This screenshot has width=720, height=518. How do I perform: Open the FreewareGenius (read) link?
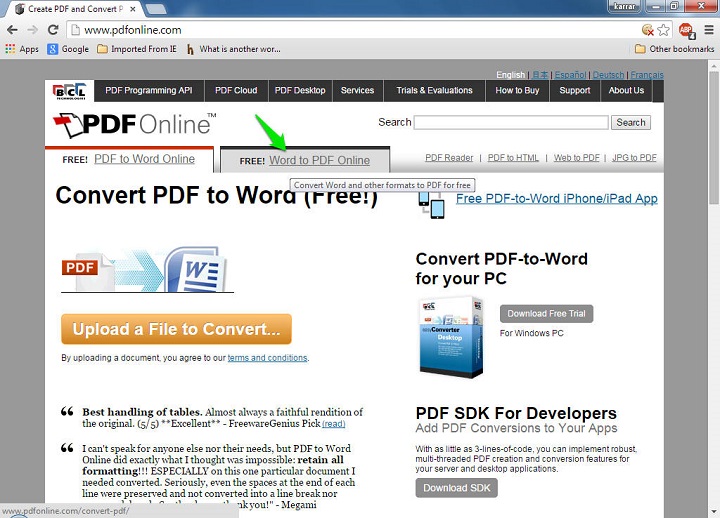coord(333,424)
